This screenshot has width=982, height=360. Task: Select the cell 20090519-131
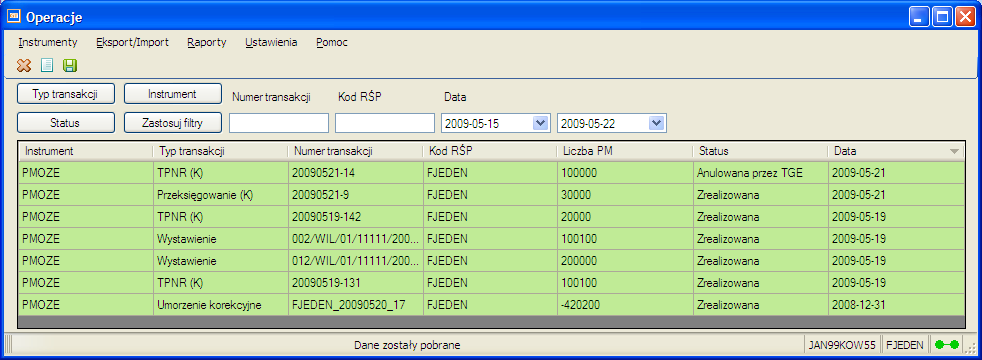pos(356,283)
